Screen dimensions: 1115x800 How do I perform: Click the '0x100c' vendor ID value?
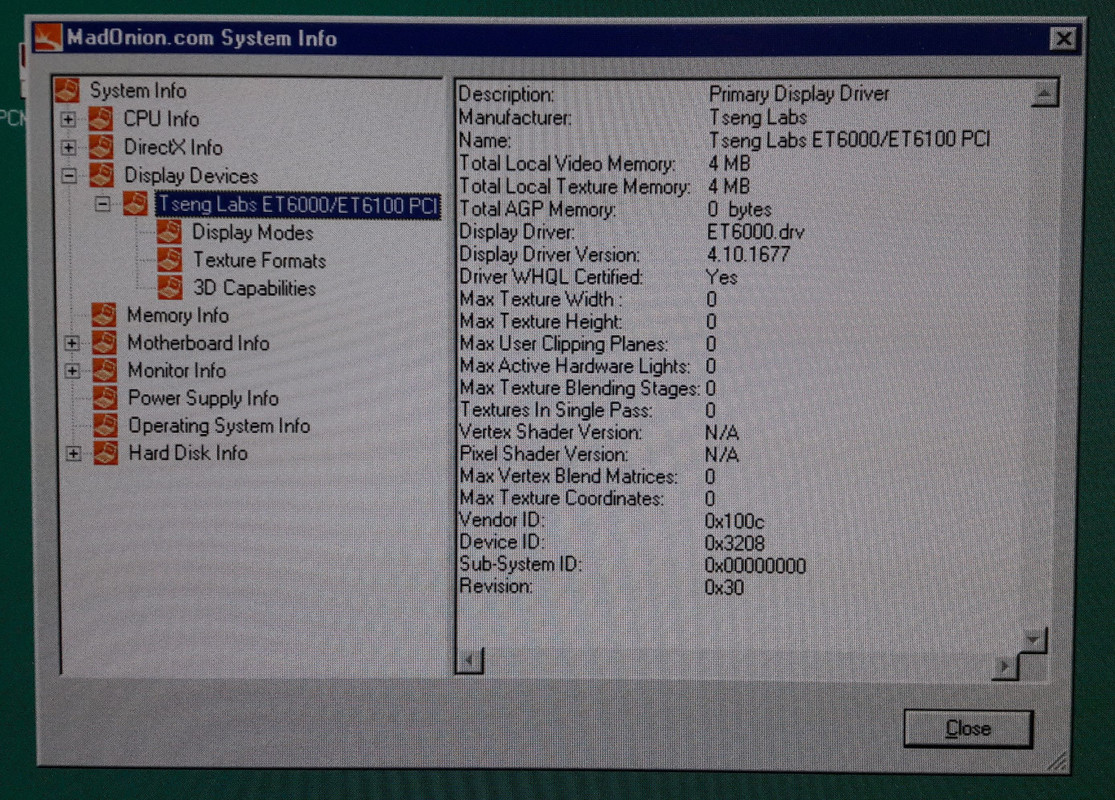coord(735,521)
